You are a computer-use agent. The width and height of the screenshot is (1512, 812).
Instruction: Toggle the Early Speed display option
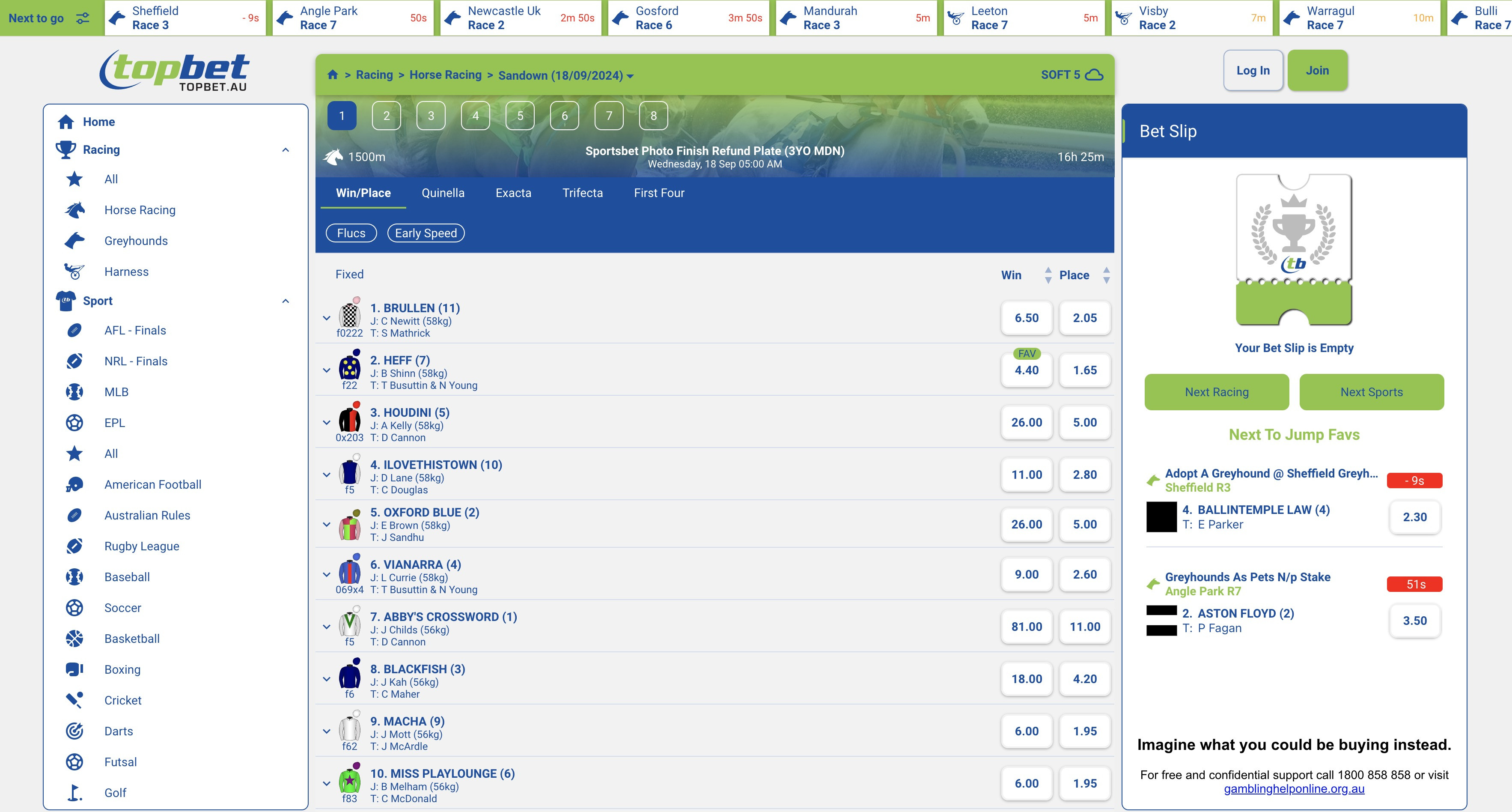pyautogui.click(x=426, y=233)
